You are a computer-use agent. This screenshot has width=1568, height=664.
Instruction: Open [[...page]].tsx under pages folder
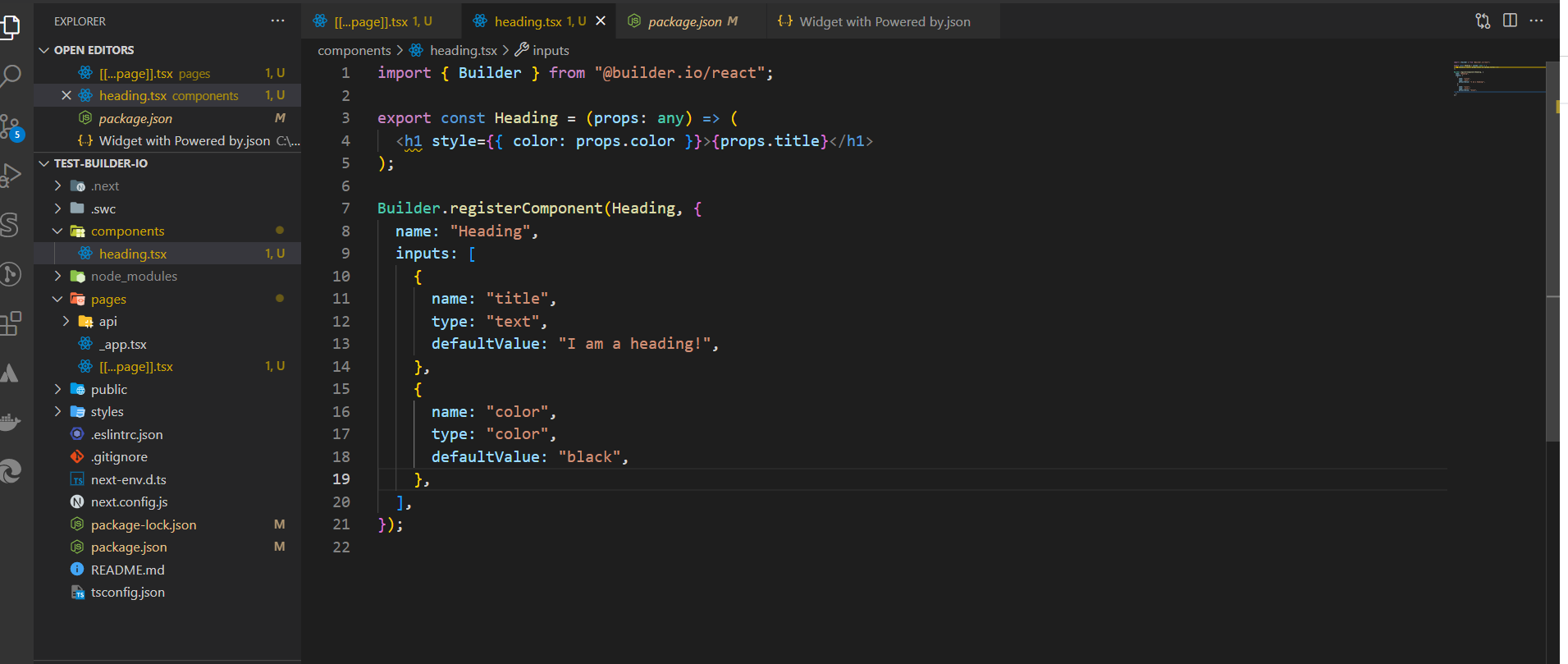point(167,367)
